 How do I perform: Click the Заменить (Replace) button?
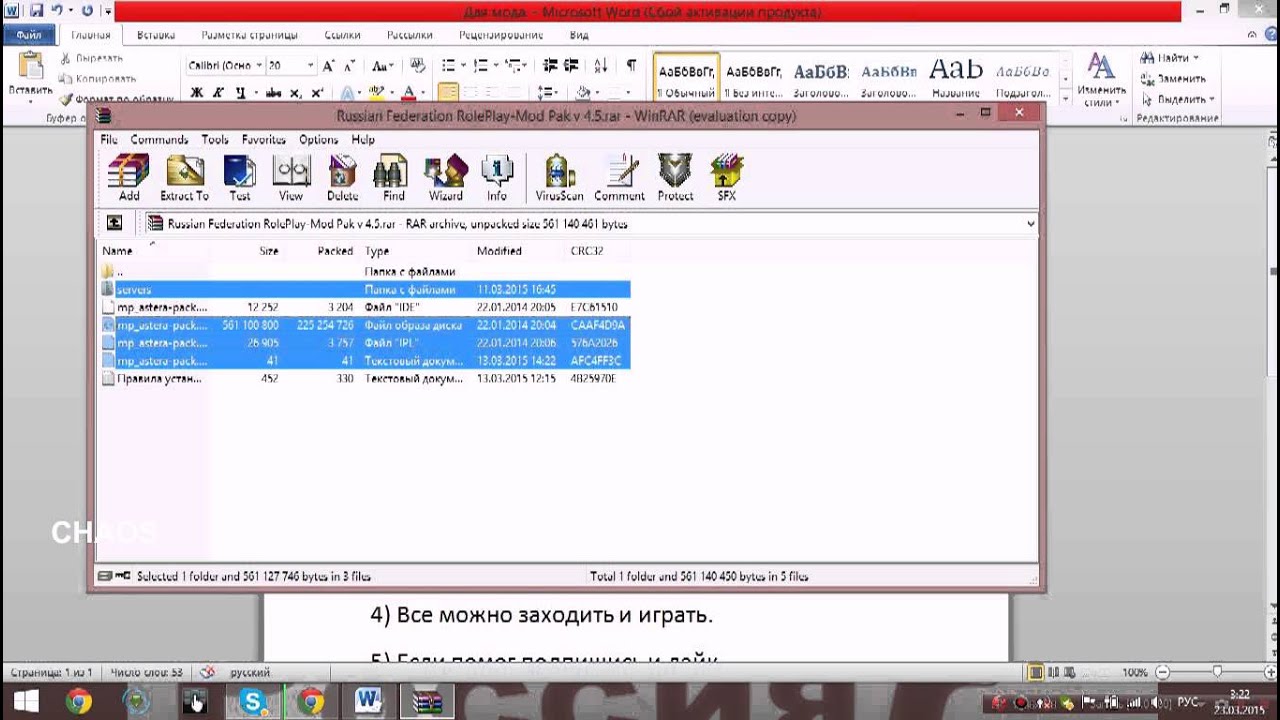pos(1173,79)
